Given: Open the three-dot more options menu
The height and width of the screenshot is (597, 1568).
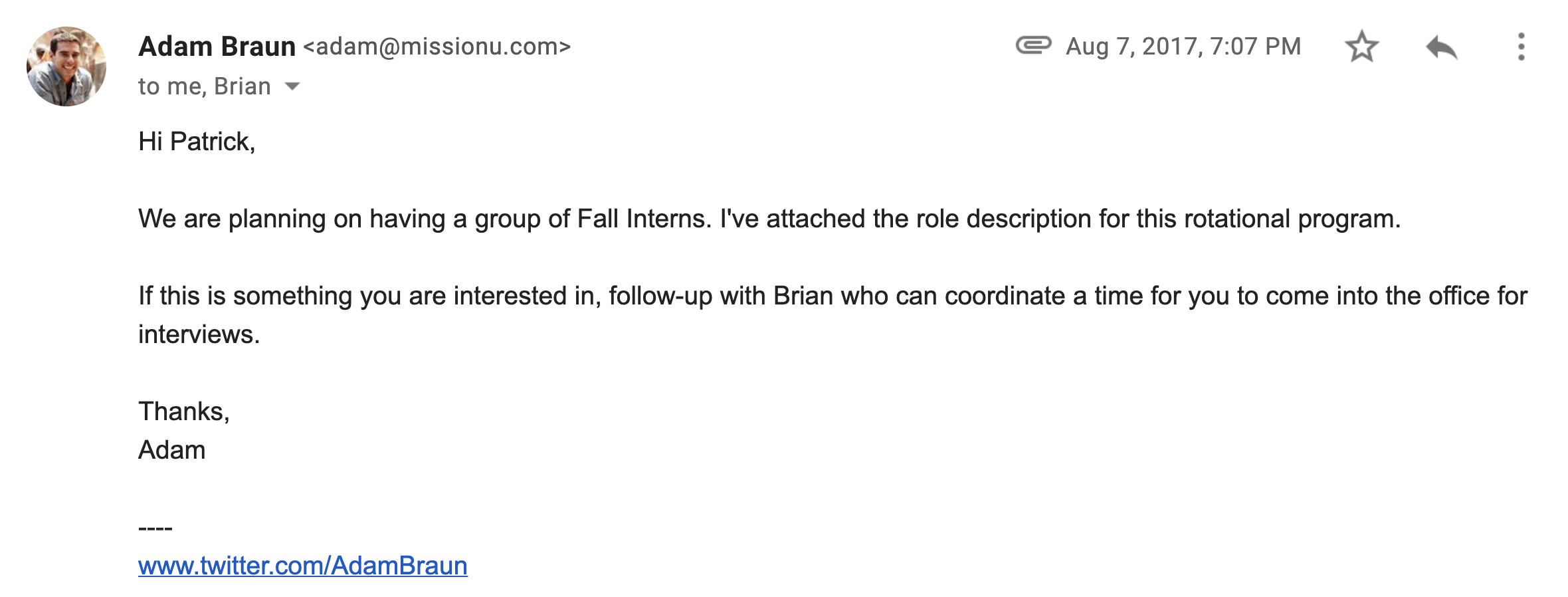Looking at the screenshot, I should coord(1521,47).
